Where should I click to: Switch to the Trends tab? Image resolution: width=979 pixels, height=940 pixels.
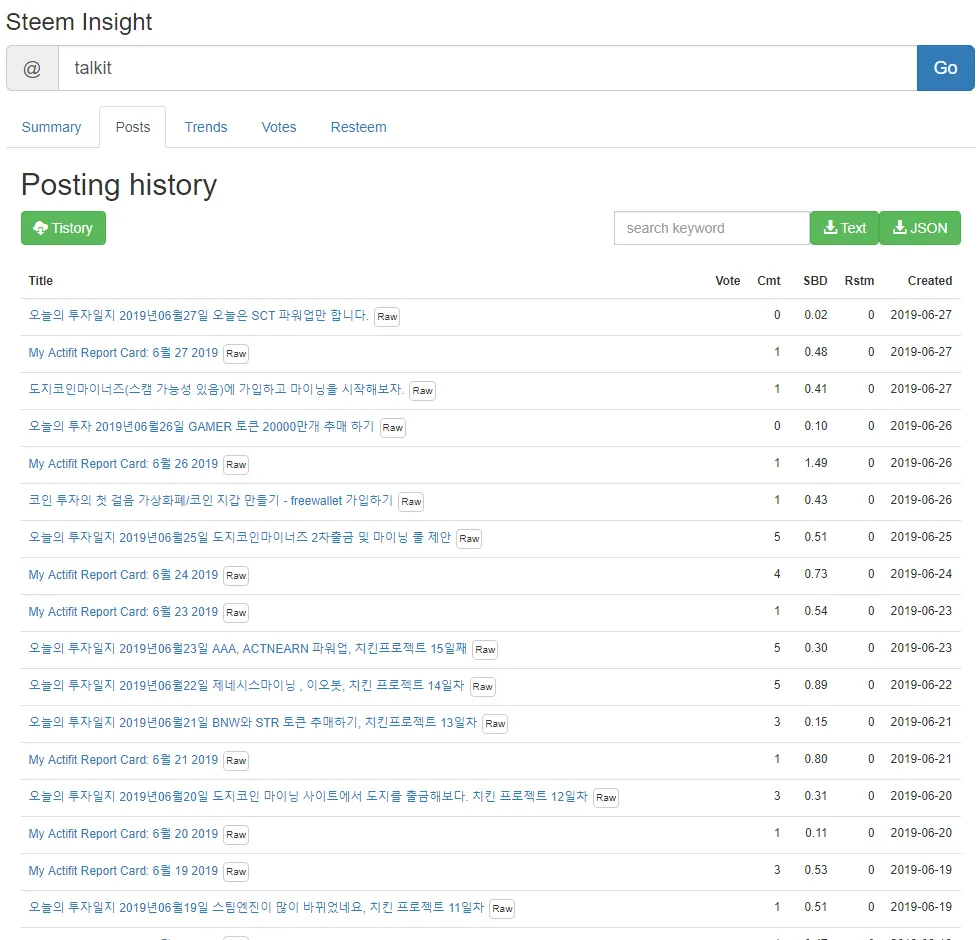tap(206, 127)
